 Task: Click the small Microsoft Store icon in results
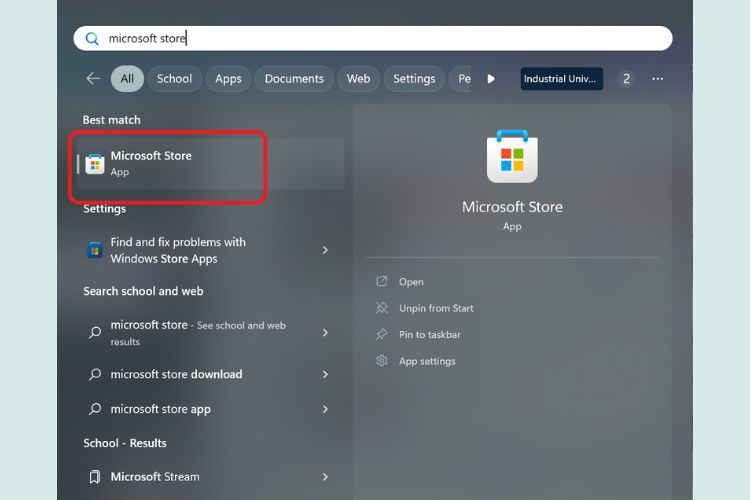coord(95,164)
